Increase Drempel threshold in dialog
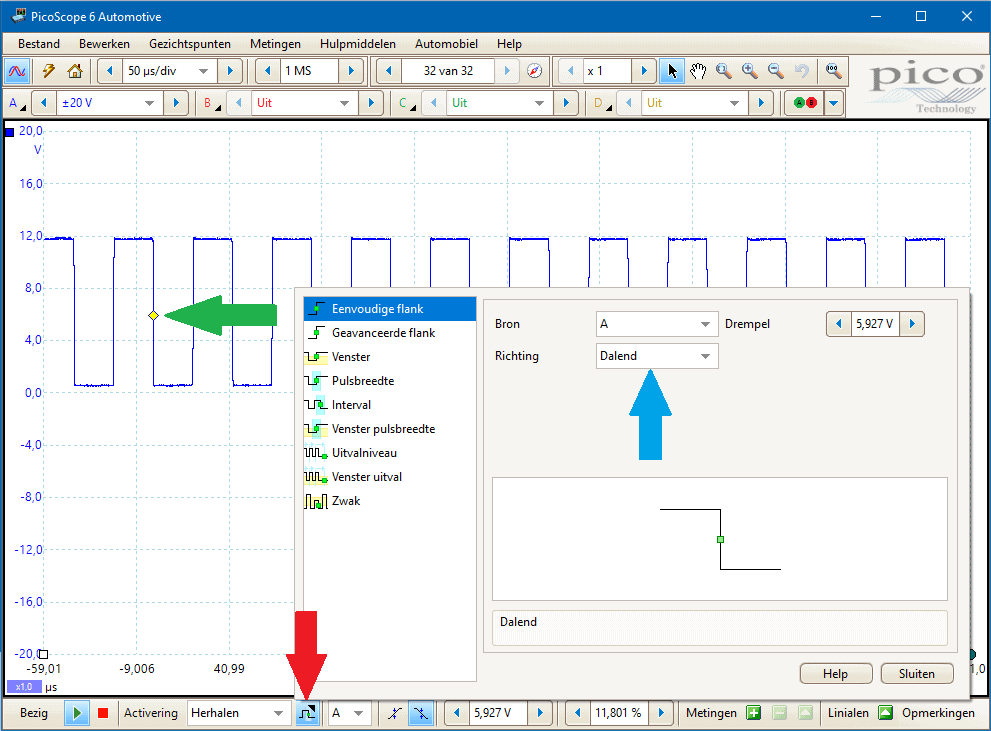 [x=912, y=324]
